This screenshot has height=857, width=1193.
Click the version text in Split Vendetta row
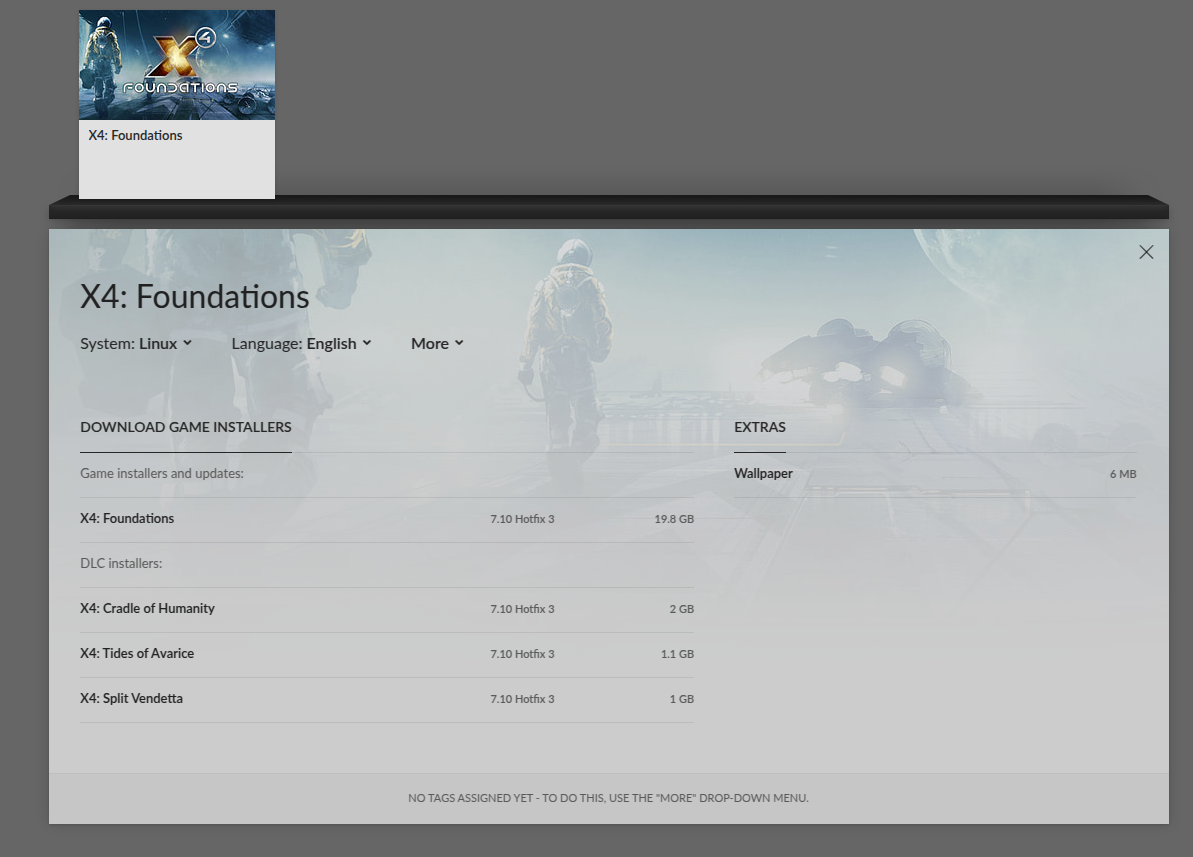(x=522, y=699)
